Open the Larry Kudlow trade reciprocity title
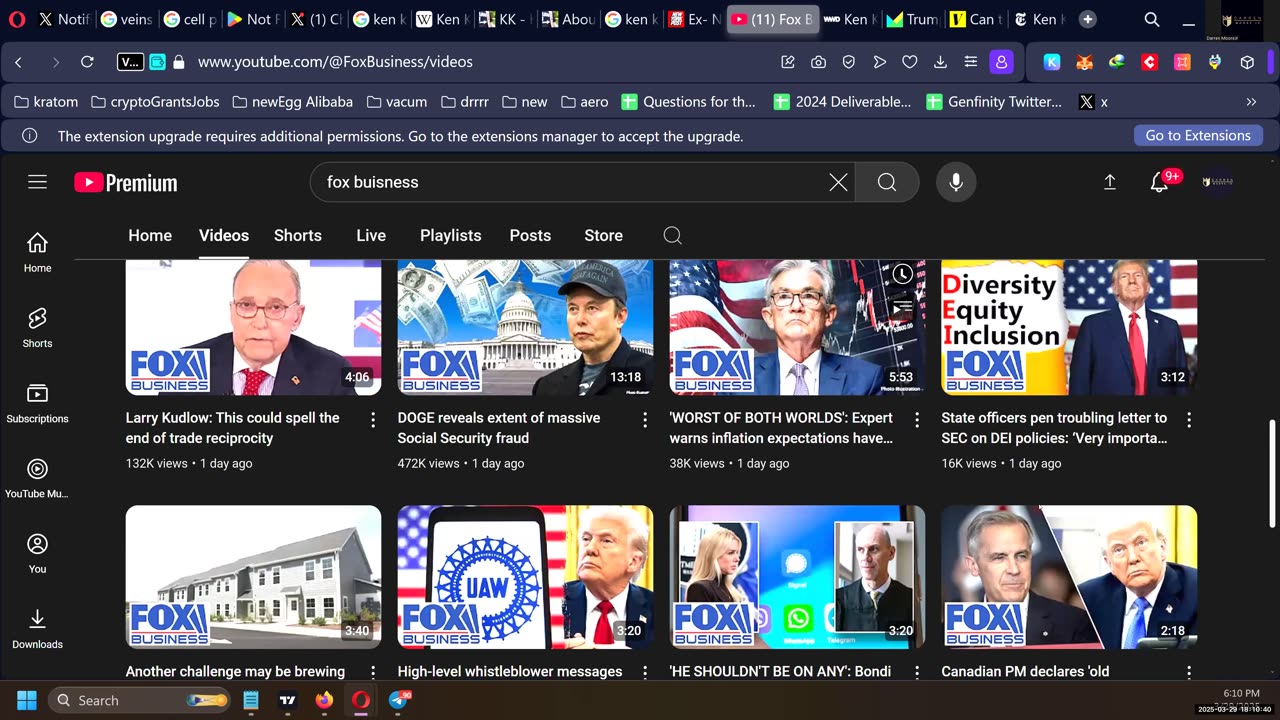Viewport: 1280px width, 720px height. click(233, 428)
